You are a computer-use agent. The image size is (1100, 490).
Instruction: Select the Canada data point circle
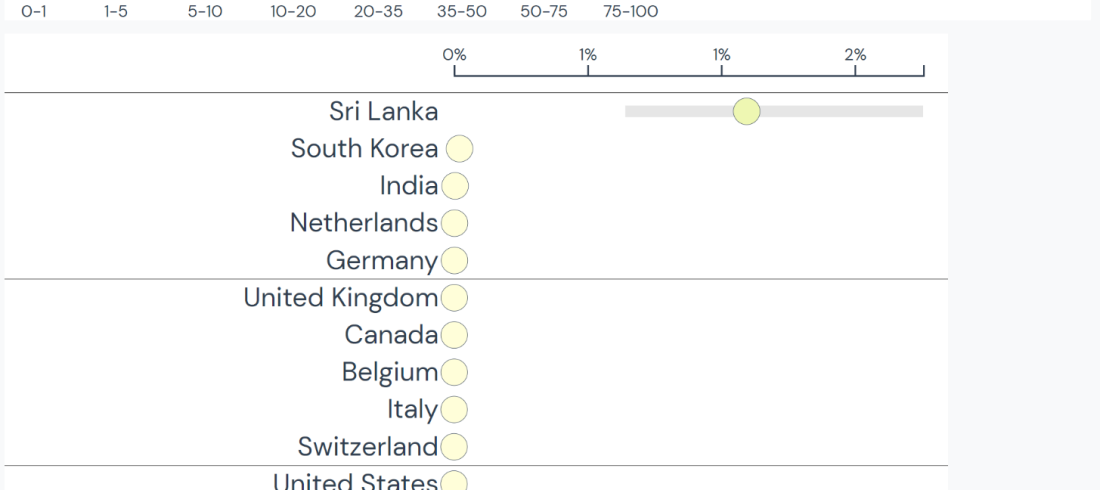[454, 335]
